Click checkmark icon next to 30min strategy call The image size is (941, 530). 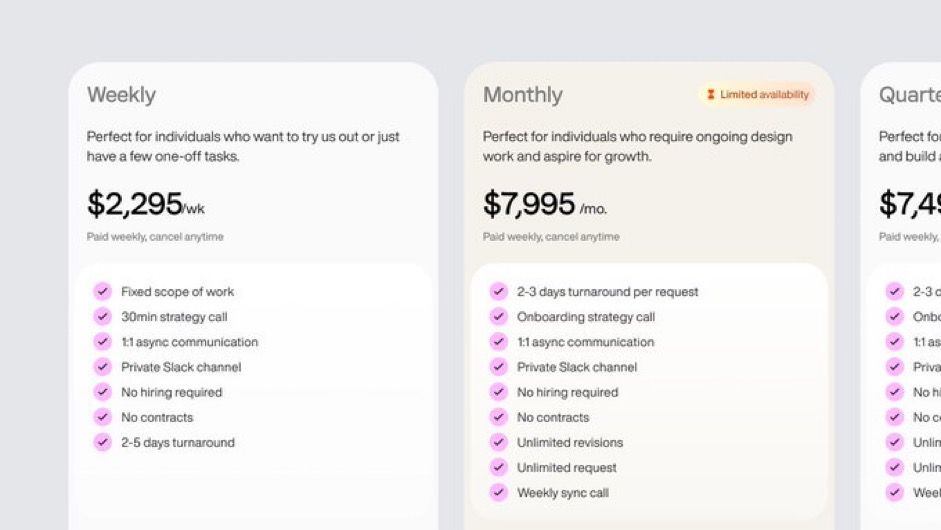pyautogui.click(x=103, y=316)
